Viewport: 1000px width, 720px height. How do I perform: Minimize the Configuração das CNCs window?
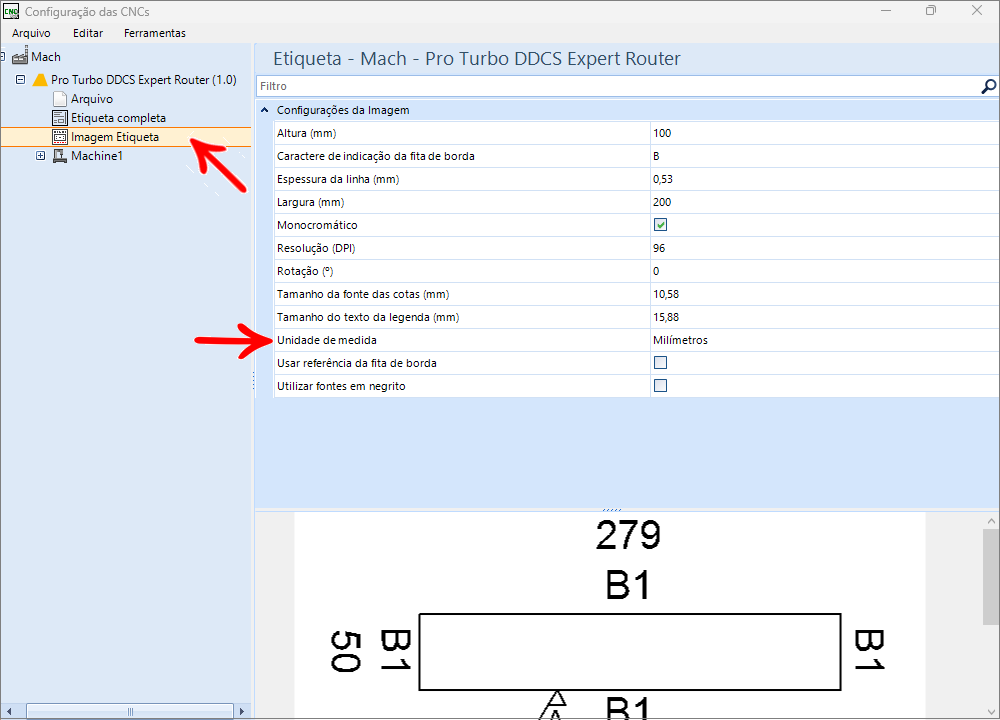pos(885,11)
